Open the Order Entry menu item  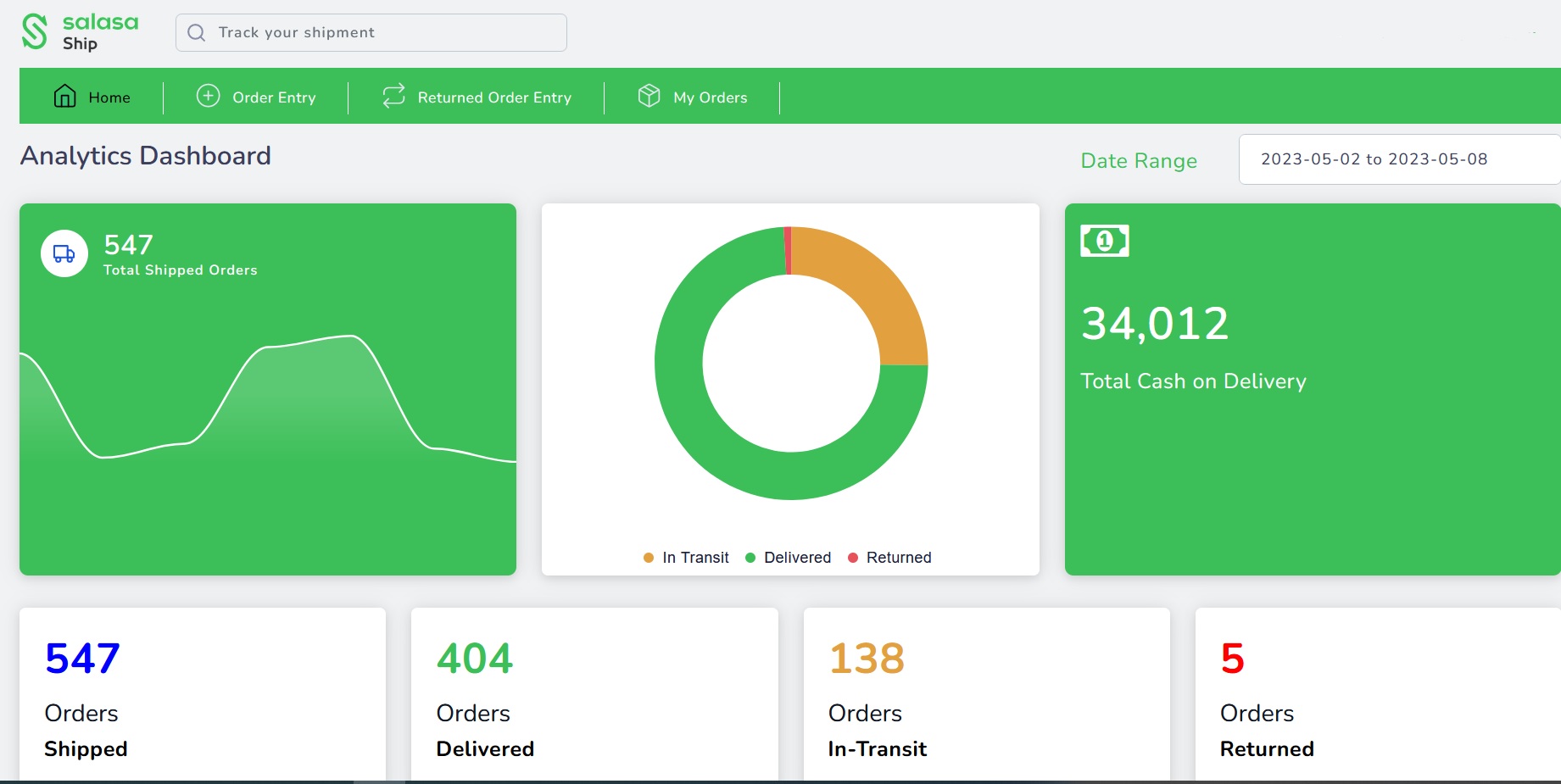pos(274,97)
